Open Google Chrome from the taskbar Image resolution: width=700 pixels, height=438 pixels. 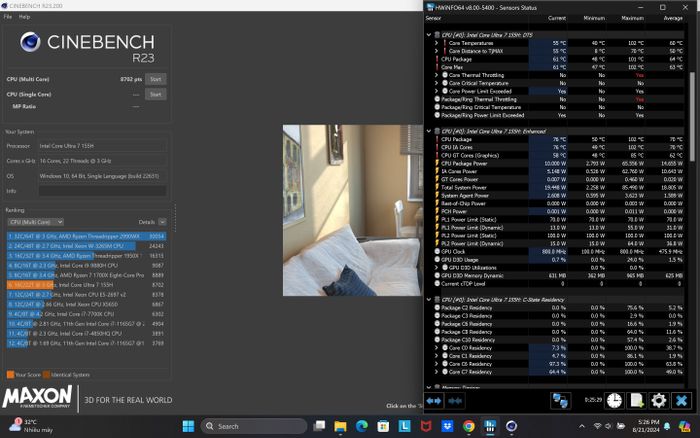click(x=469, y=426)
